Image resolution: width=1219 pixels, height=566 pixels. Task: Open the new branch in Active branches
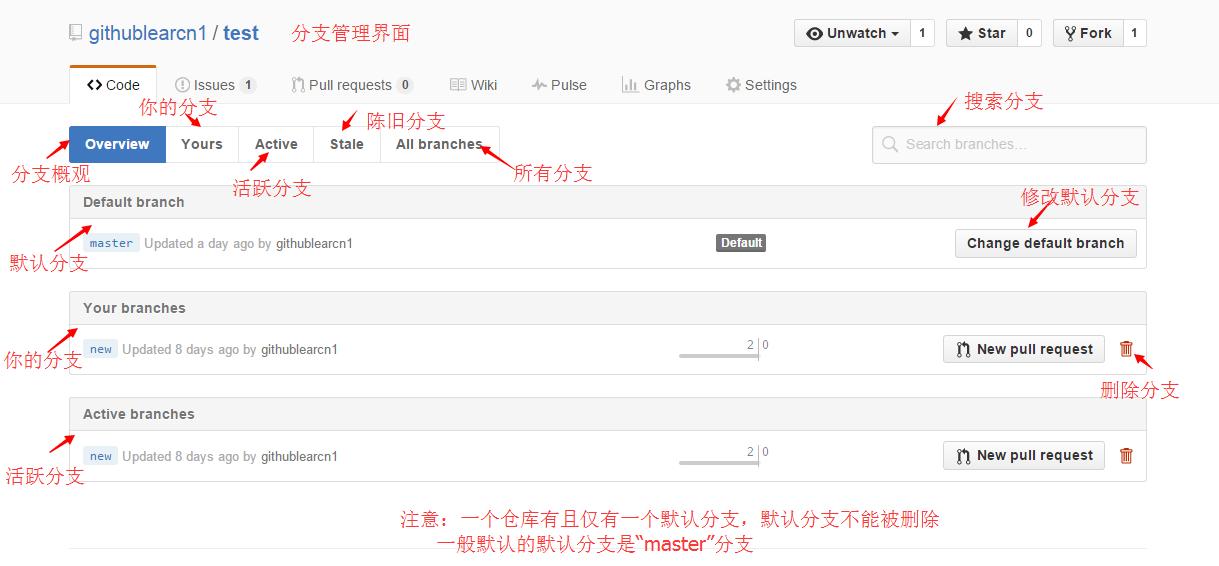101,456
